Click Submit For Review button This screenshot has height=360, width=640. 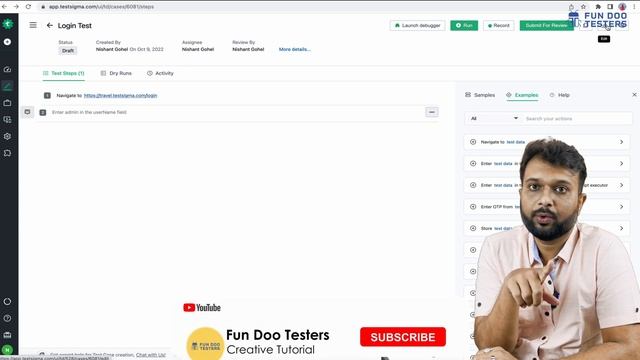[547, 25]
